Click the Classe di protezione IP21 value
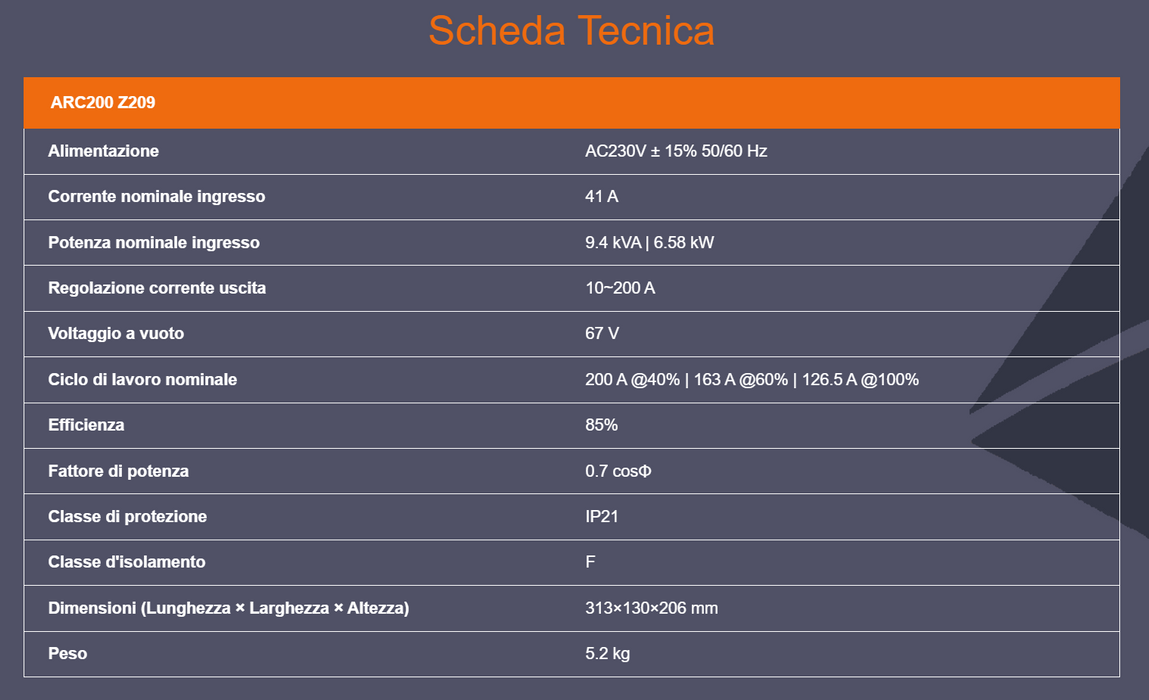Image resolution: width=1149 pixels, height=700 pixels. (x=602, y=517)
